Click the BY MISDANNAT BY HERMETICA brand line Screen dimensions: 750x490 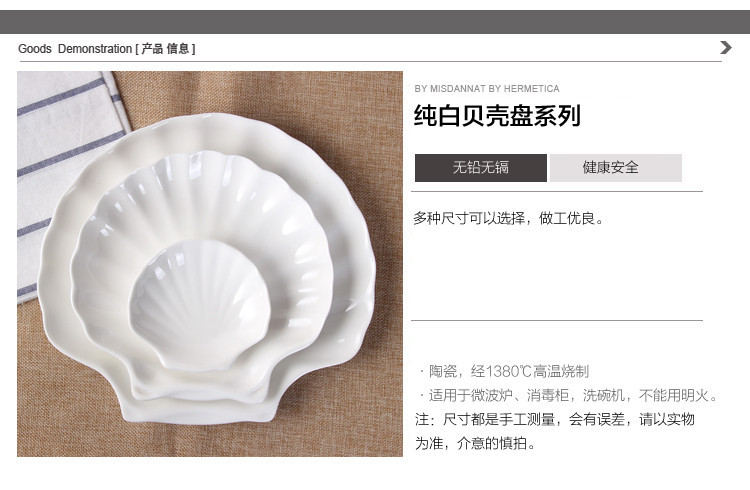click(x=487, y=89)
